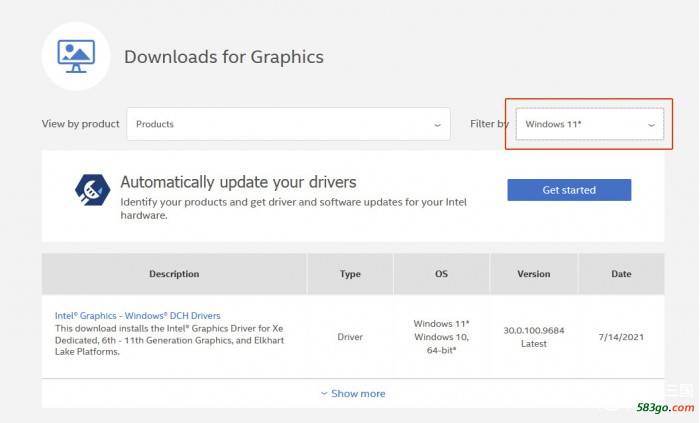Click the Get started button

tap(569, 190)
